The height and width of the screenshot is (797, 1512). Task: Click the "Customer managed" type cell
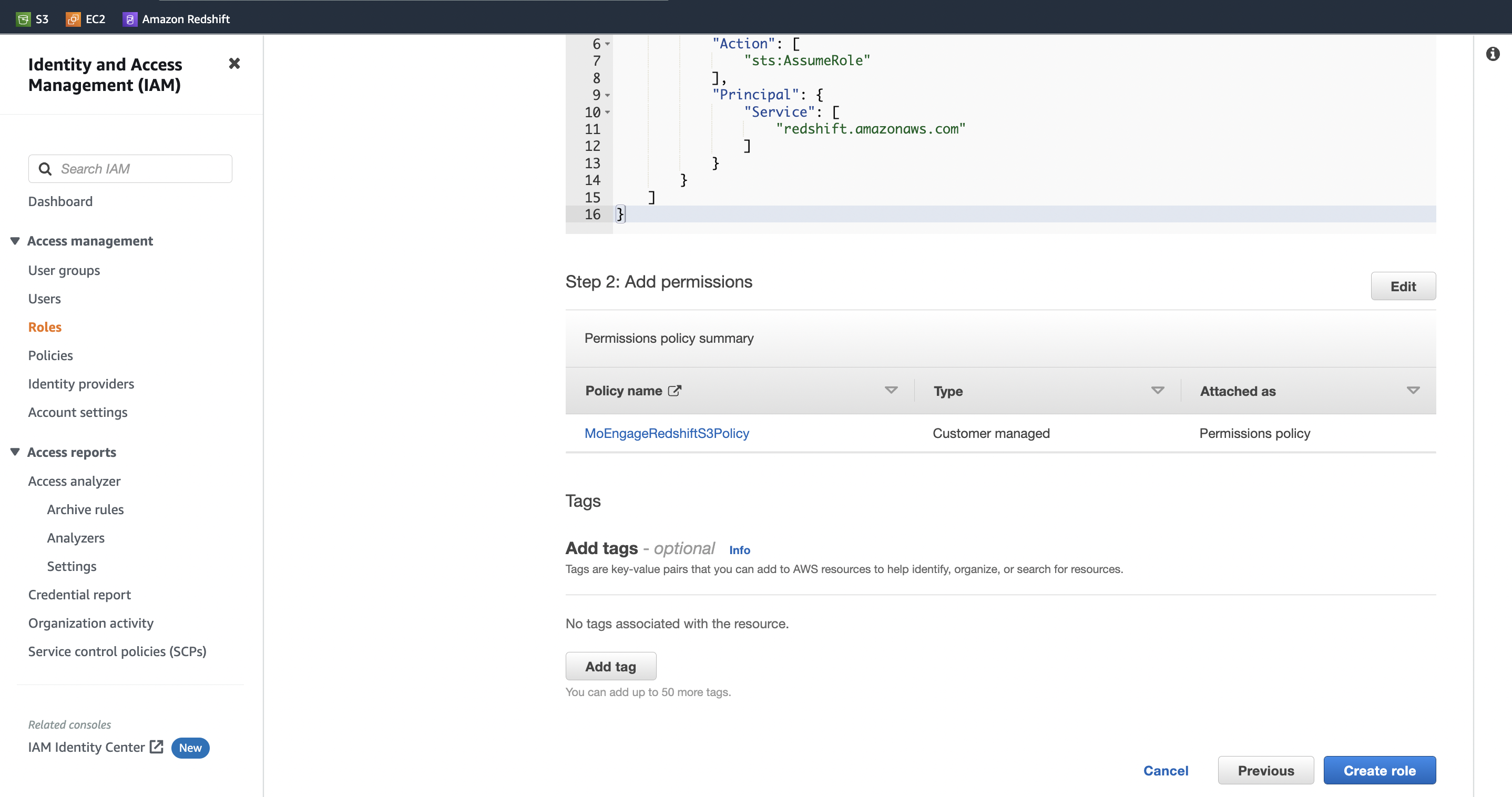991,433
